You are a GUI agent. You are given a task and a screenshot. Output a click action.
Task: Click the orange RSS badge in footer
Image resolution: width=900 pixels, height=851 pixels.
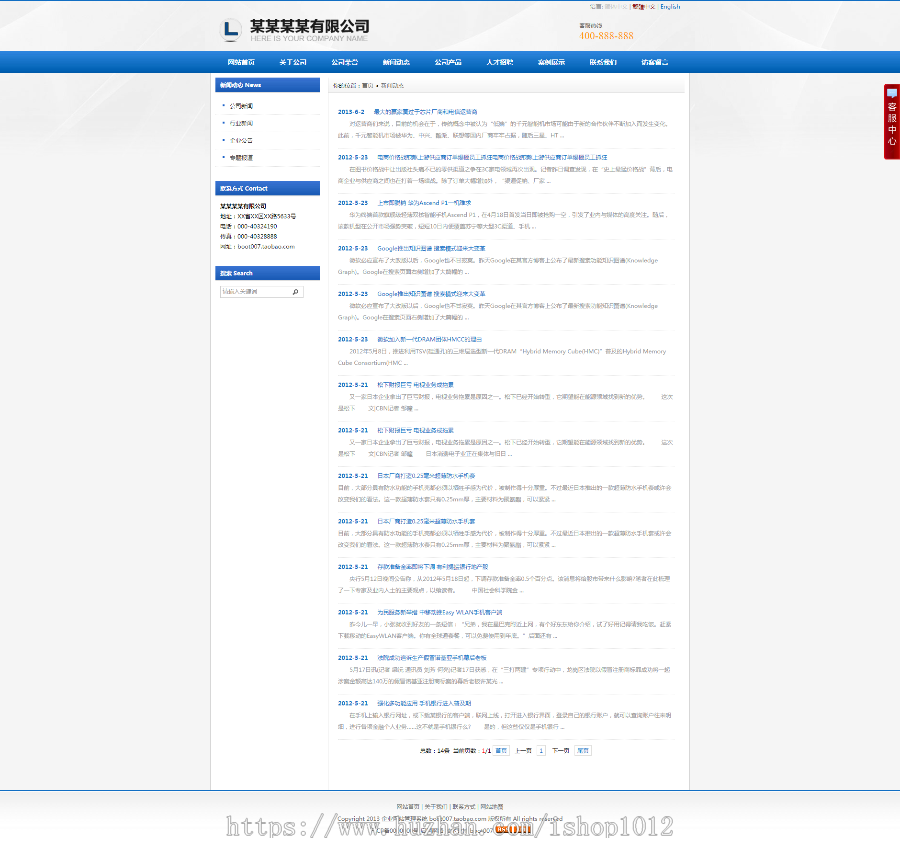click(x=513, y=829)
